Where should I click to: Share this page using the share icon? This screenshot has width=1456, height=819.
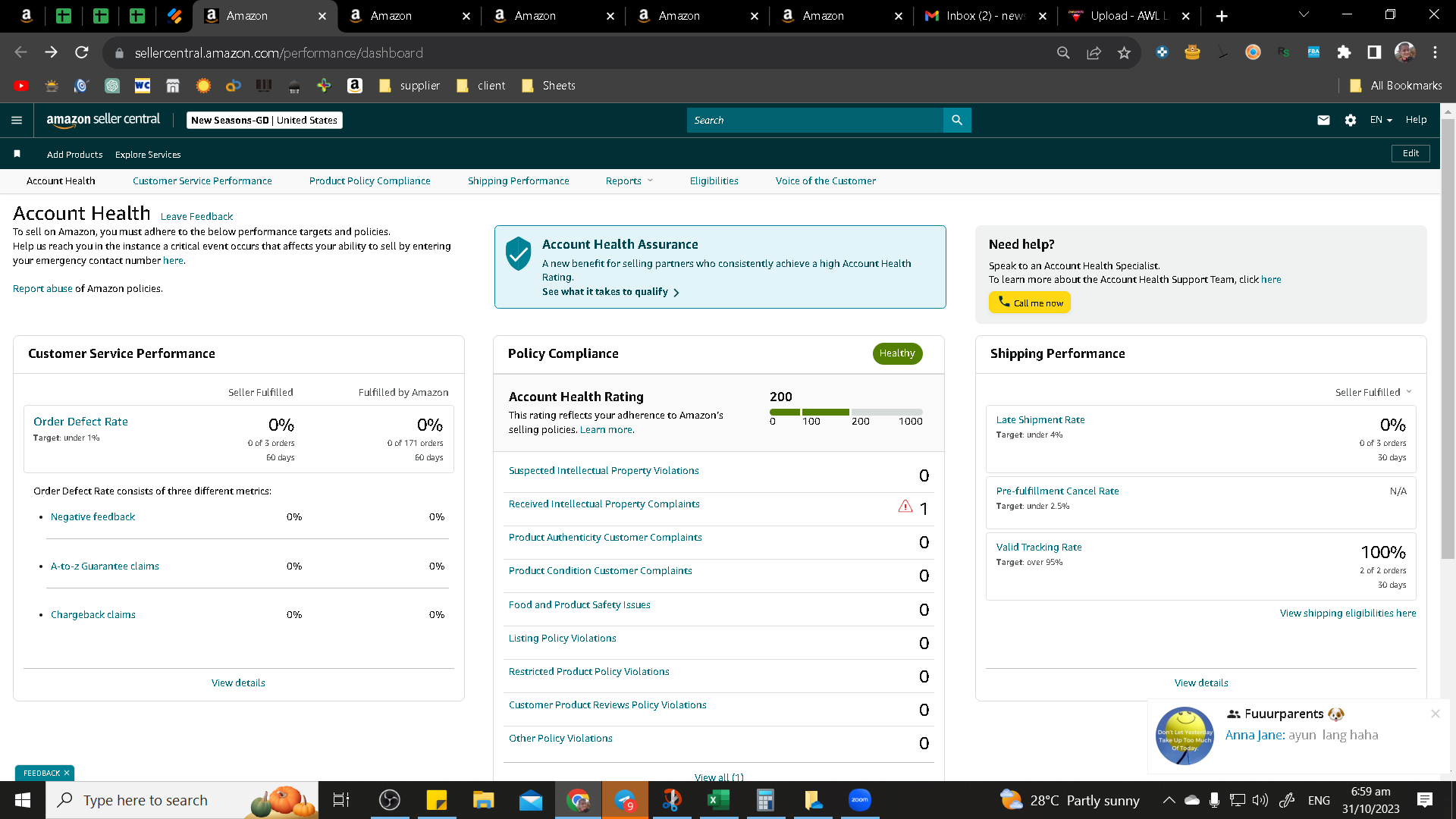[x=1094, y=52]
